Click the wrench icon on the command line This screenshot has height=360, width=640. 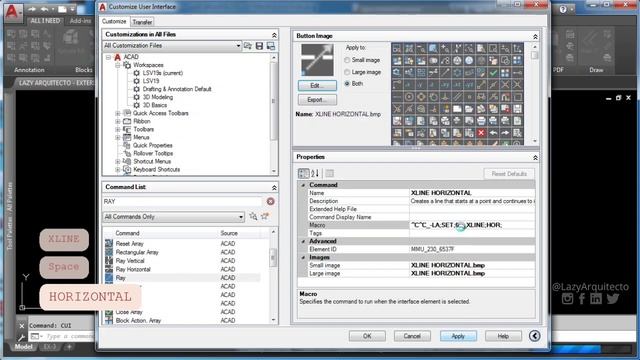(22, 337)
